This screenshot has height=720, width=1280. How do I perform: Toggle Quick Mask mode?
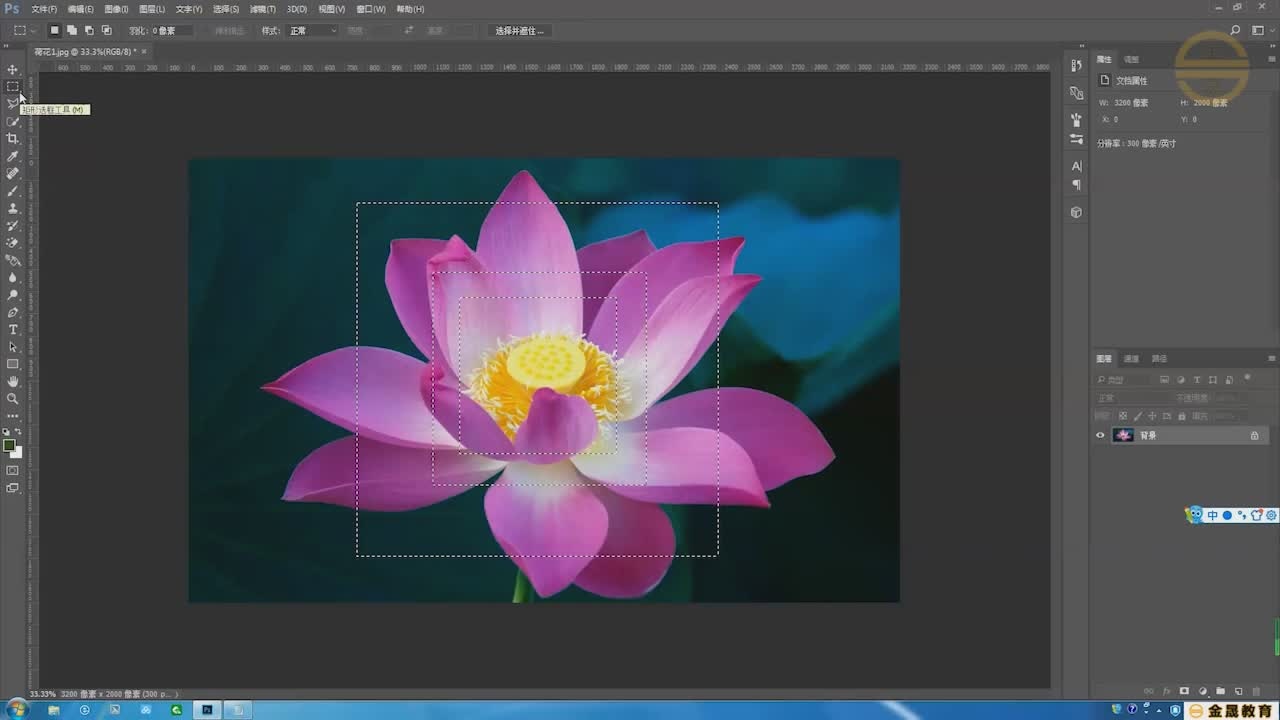(13, 470)
